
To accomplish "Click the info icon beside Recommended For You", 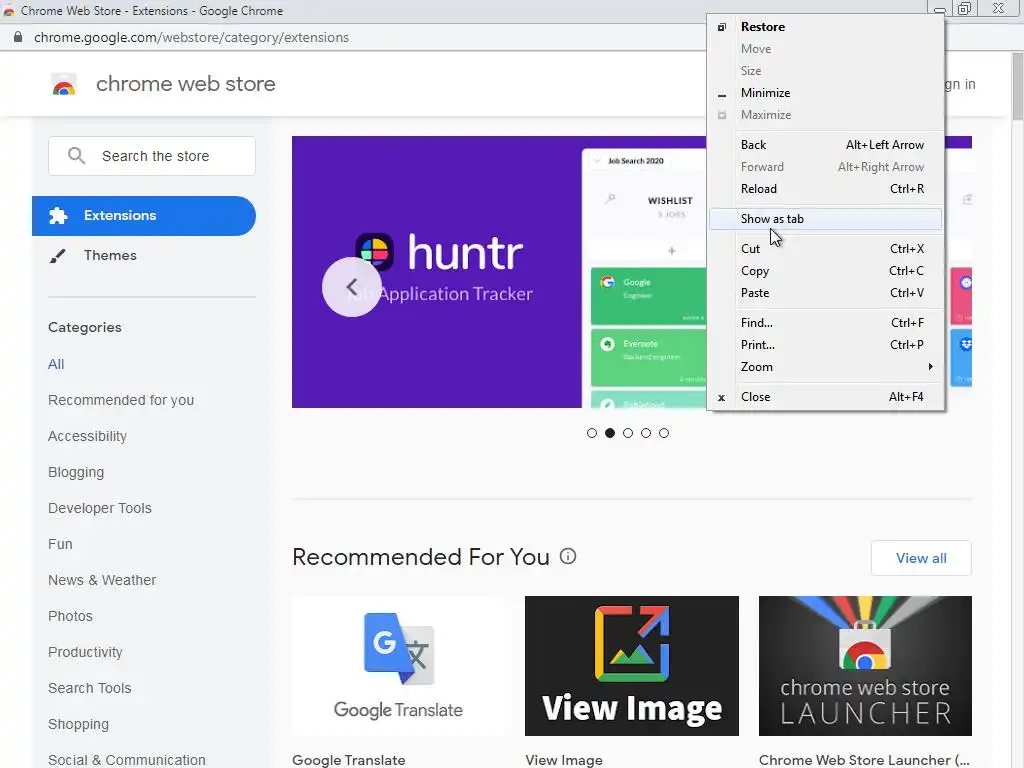I will [x=568, y=556].
